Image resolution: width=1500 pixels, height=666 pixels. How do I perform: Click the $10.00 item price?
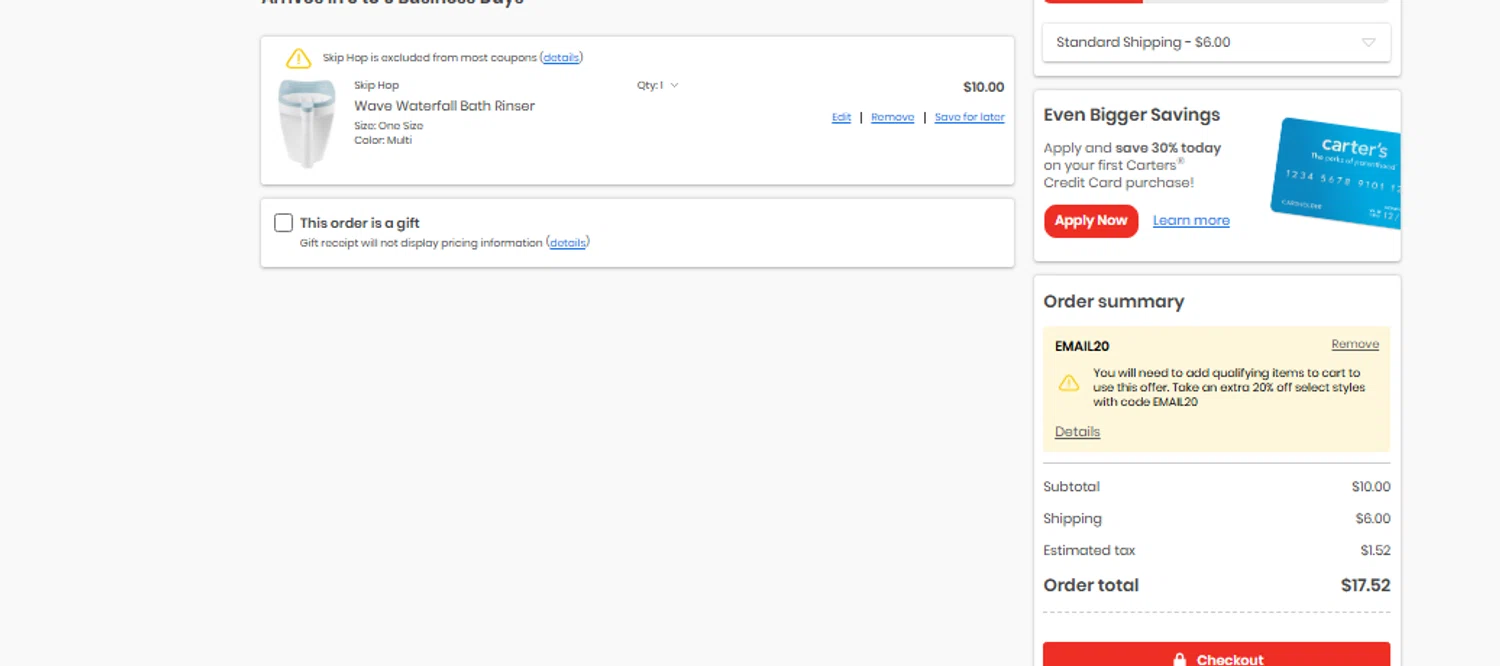coord(983,87)
